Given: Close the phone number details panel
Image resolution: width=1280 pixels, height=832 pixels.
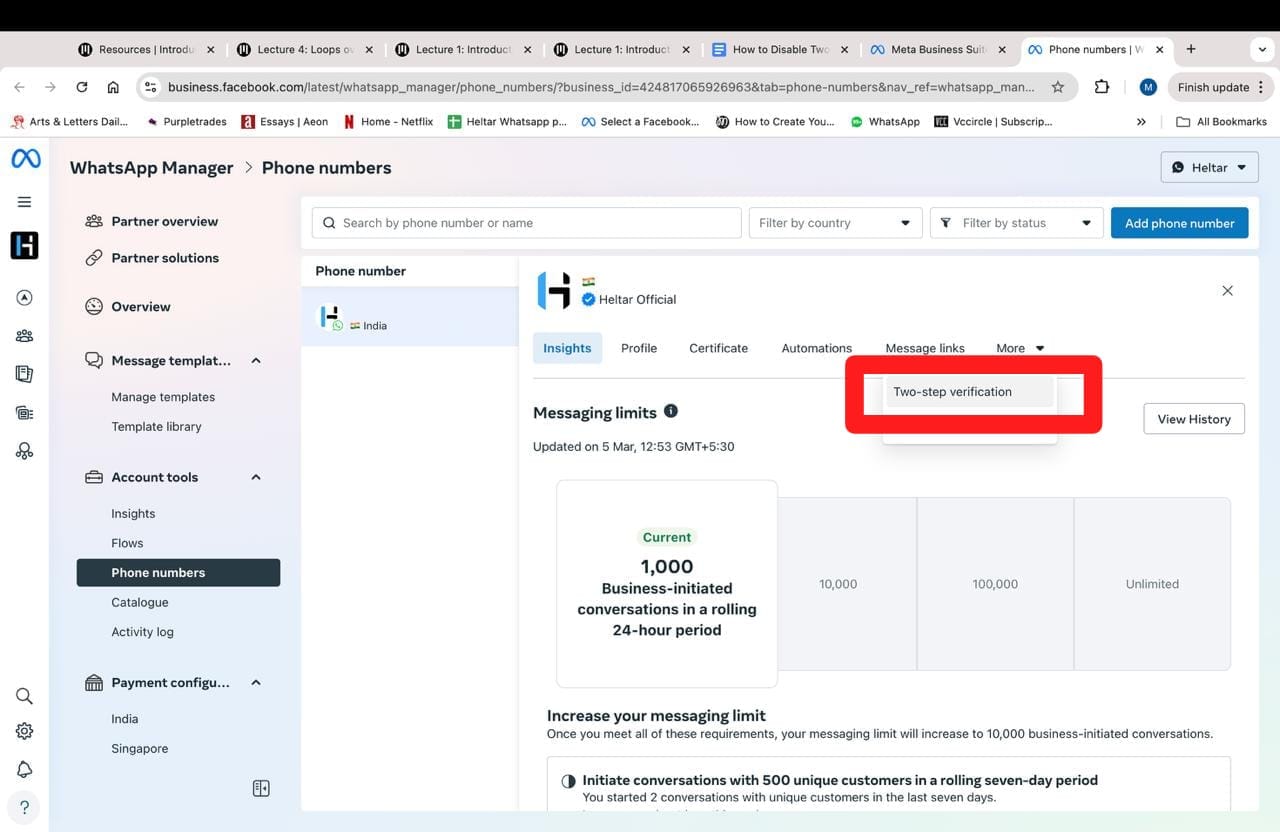Looking at the screenshot, I should click(1227, 291).
